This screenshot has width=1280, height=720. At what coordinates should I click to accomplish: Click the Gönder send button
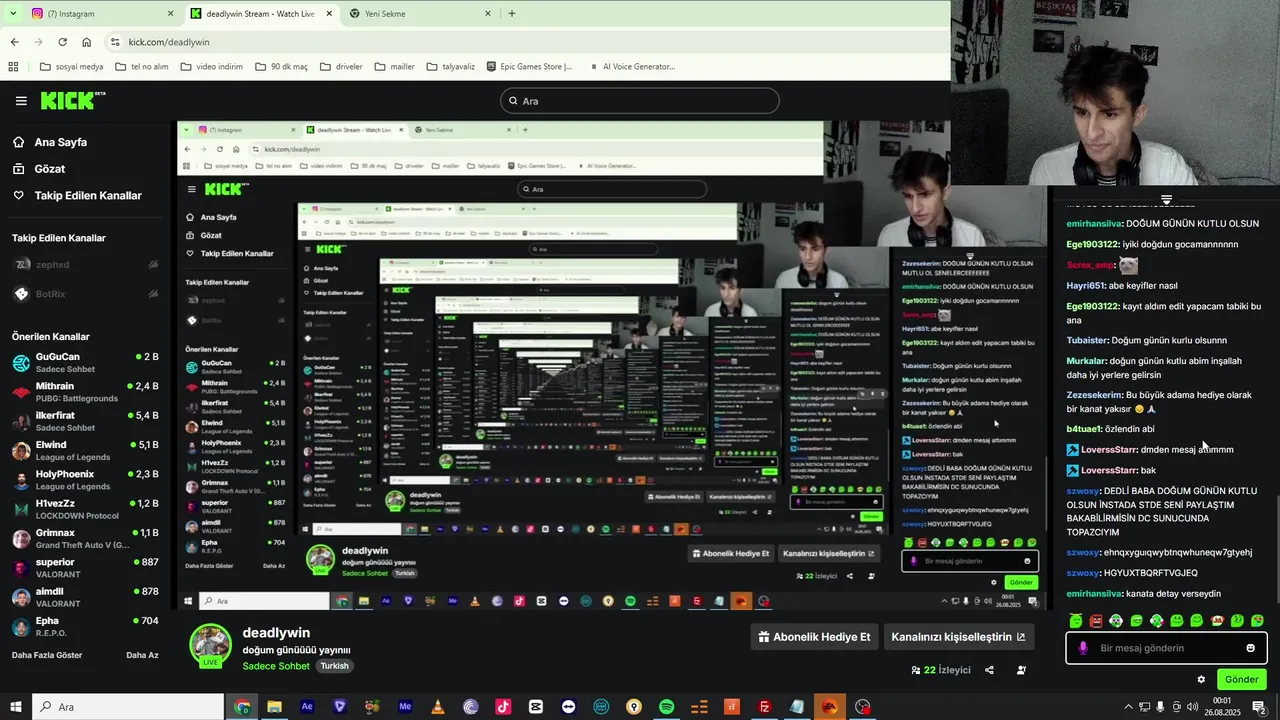tap(1241, 680)
